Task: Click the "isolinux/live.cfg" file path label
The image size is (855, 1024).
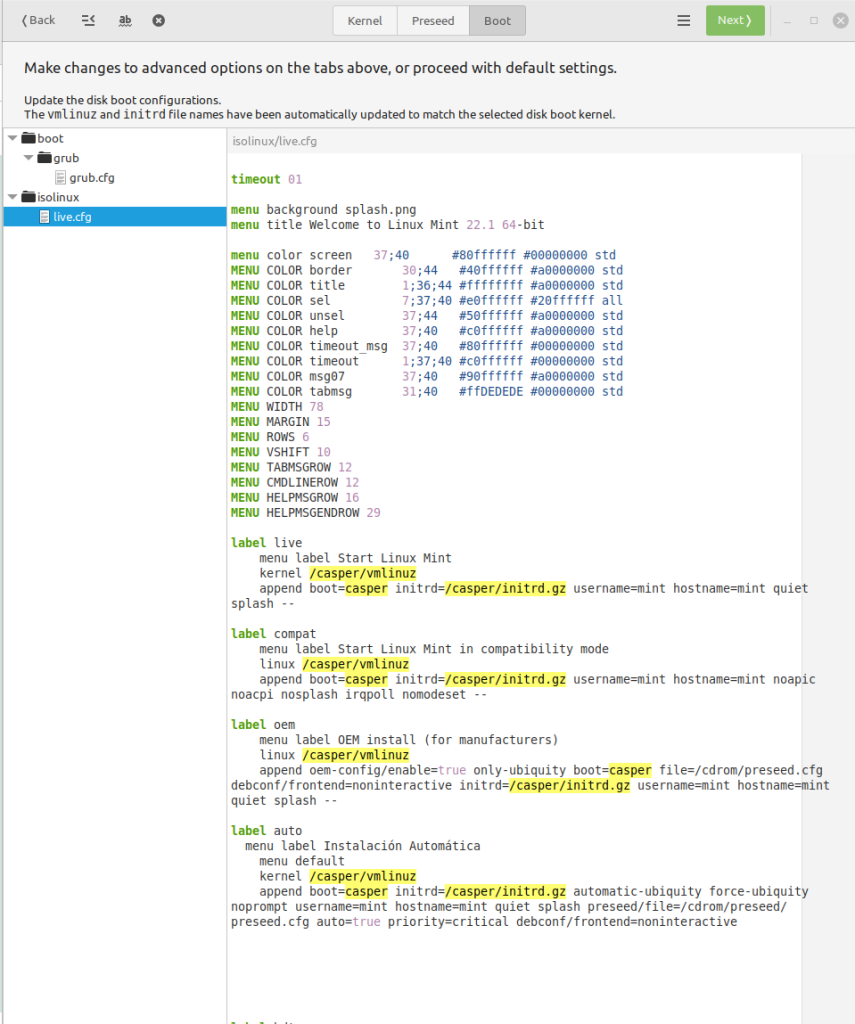Action: pyautogui.click(x=274, y=141)
